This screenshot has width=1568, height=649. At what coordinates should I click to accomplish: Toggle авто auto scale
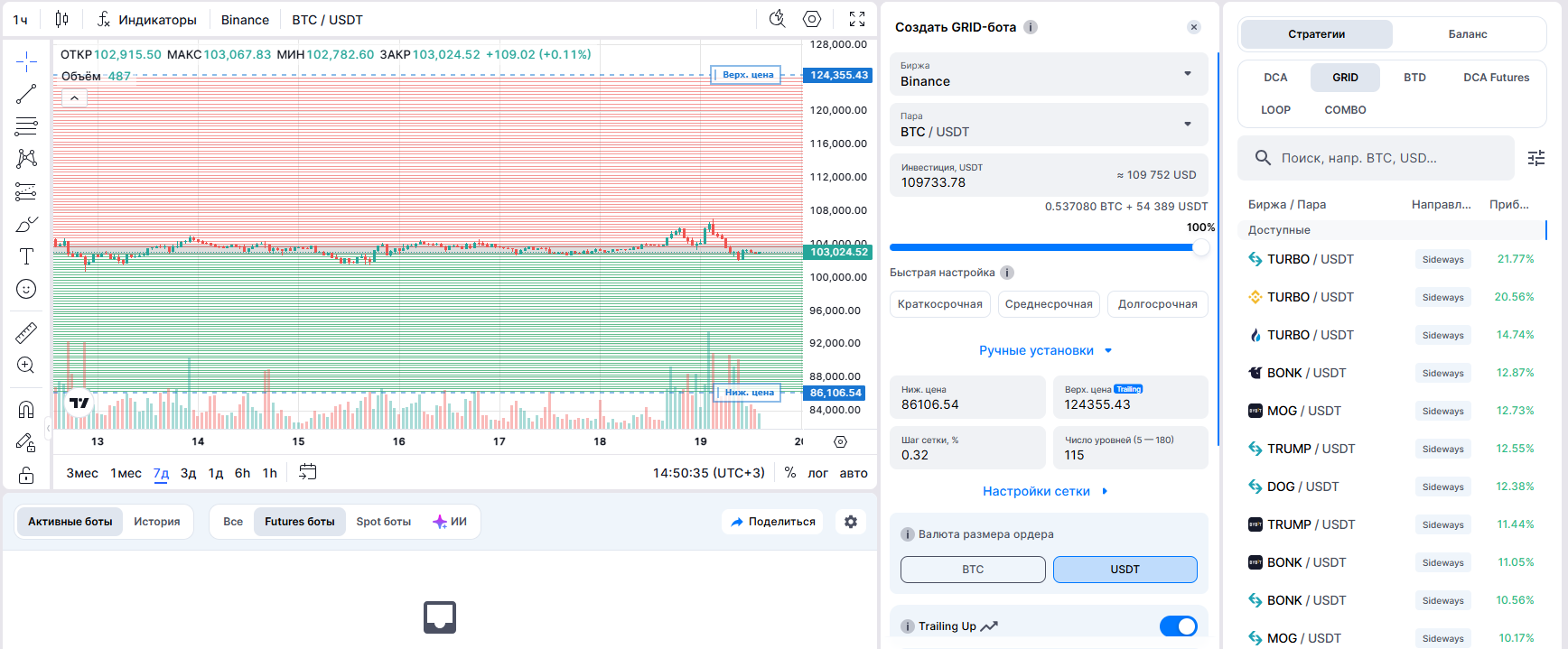click(854, 473)
